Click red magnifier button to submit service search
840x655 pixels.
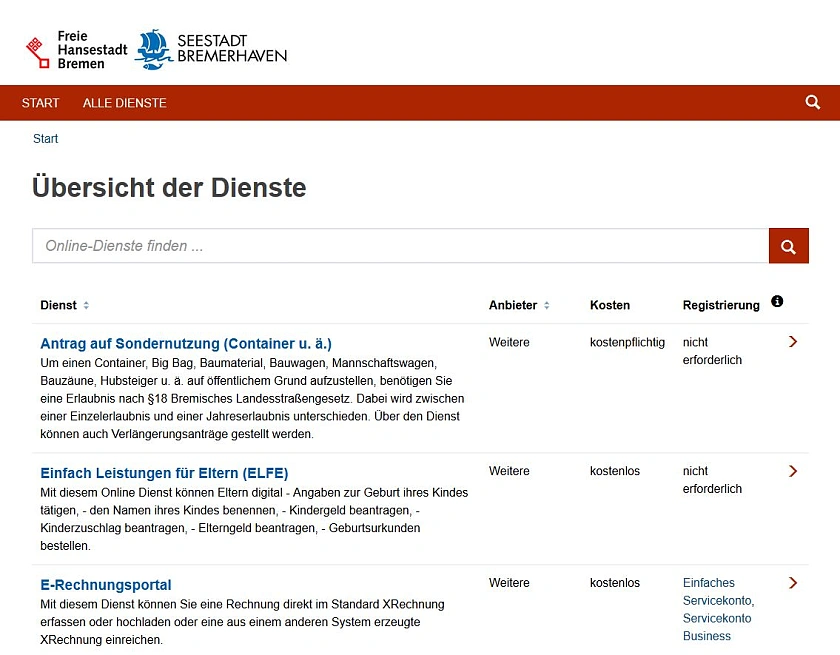tap(788, 245)
